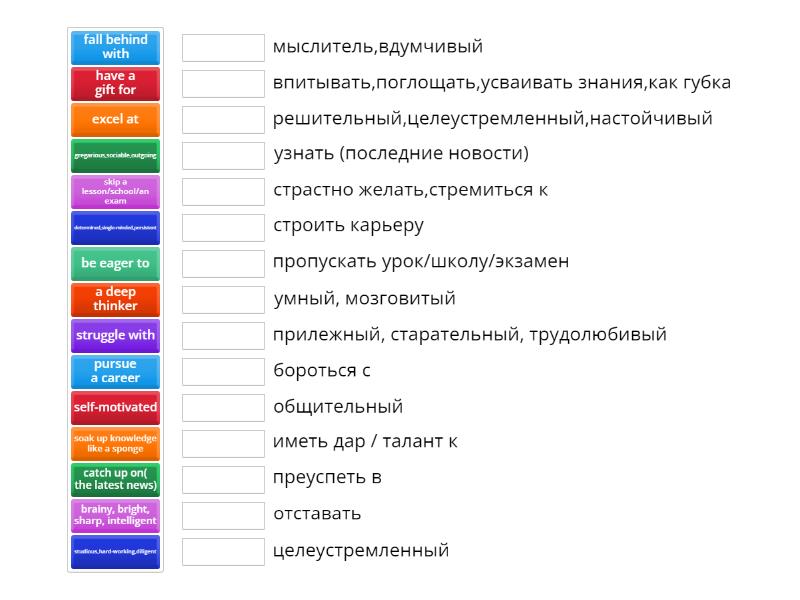
Task: Click the answer slot beside 'отставать'
Action: (223, 516)
